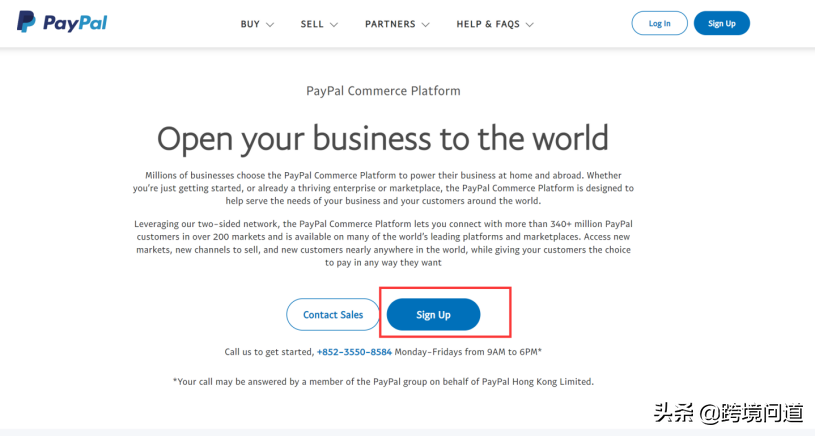
Task: Expand the chevron beside BUY
Action: click(270, 24)
